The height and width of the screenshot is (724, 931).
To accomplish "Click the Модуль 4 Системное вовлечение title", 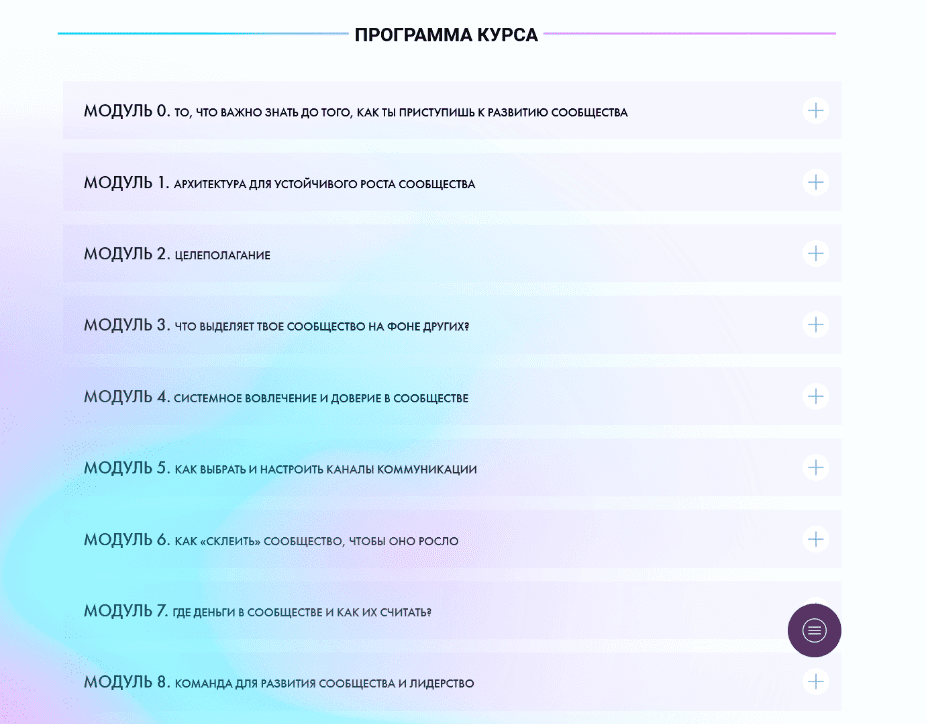I will tap(276, 397).
